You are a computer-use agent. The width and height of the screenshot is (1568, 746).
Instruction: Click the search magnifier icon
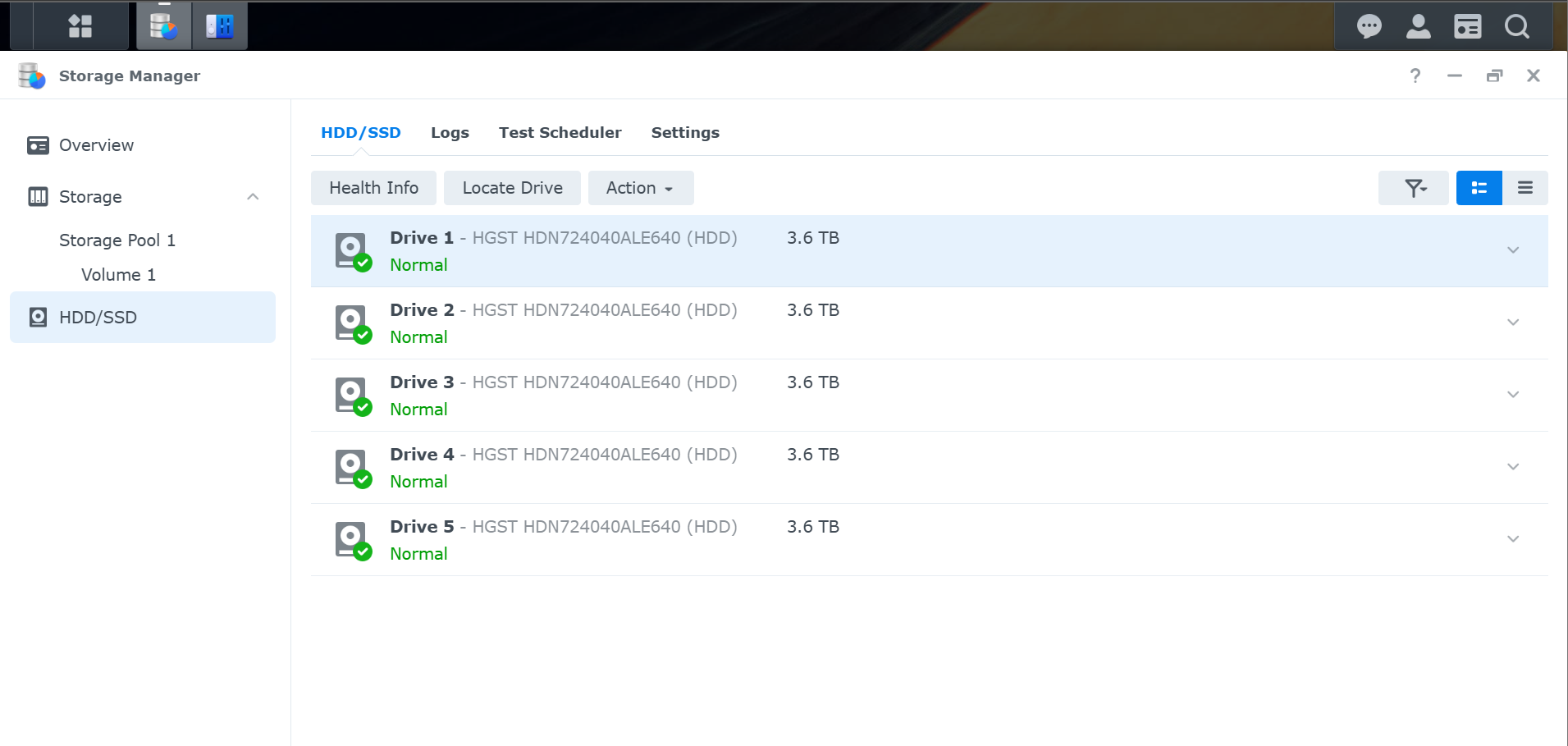[x=1516, y=26]
